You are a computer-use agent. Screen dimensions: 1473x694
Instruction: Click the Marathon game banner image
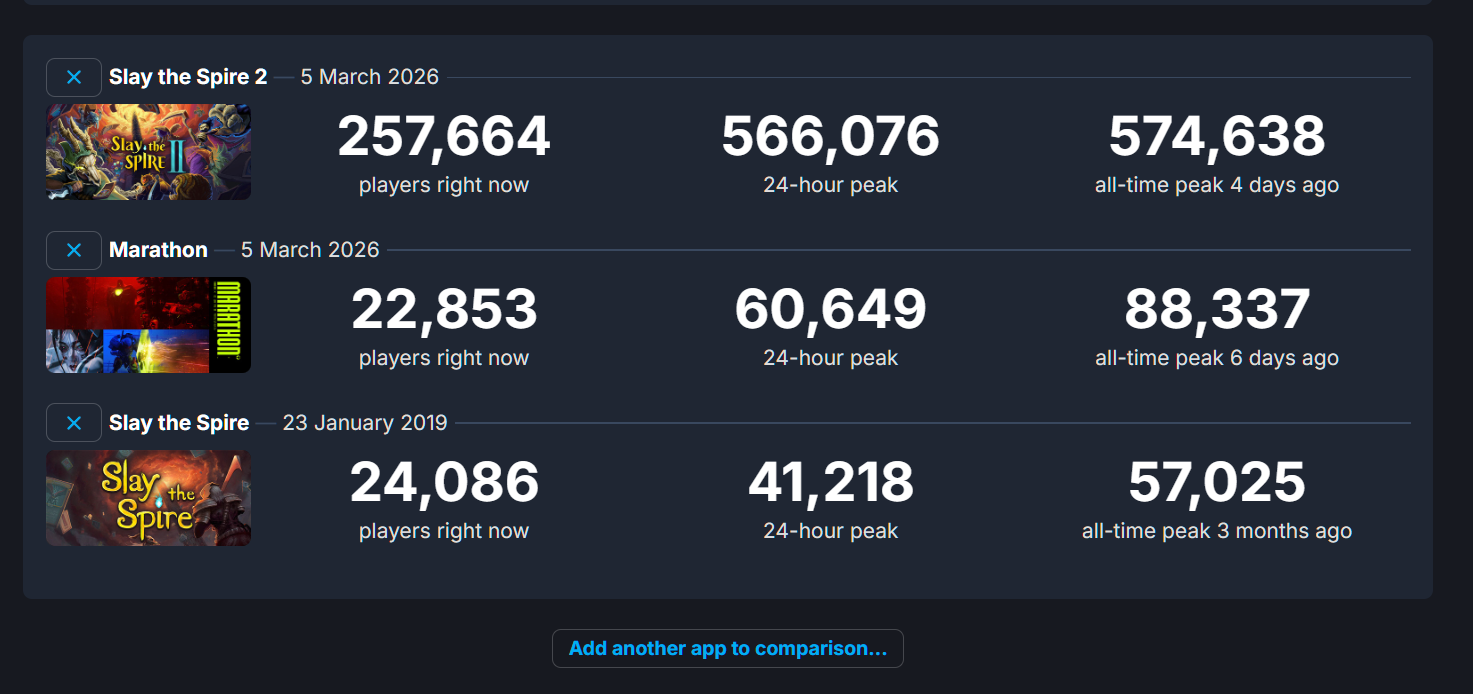point(148,325)
